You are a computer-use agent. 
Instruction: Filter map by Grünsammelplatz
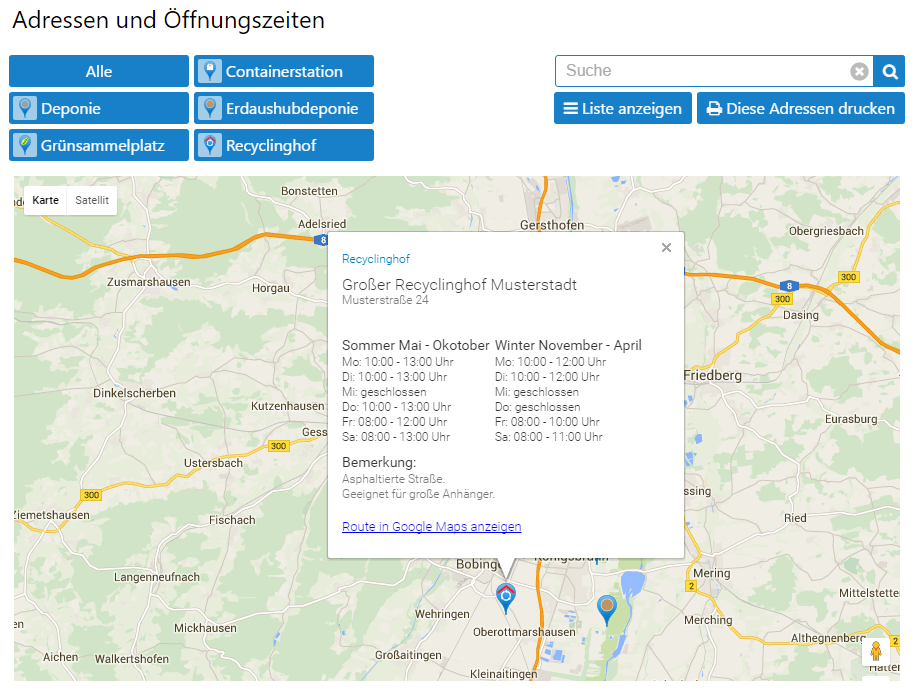coord(99,145)
